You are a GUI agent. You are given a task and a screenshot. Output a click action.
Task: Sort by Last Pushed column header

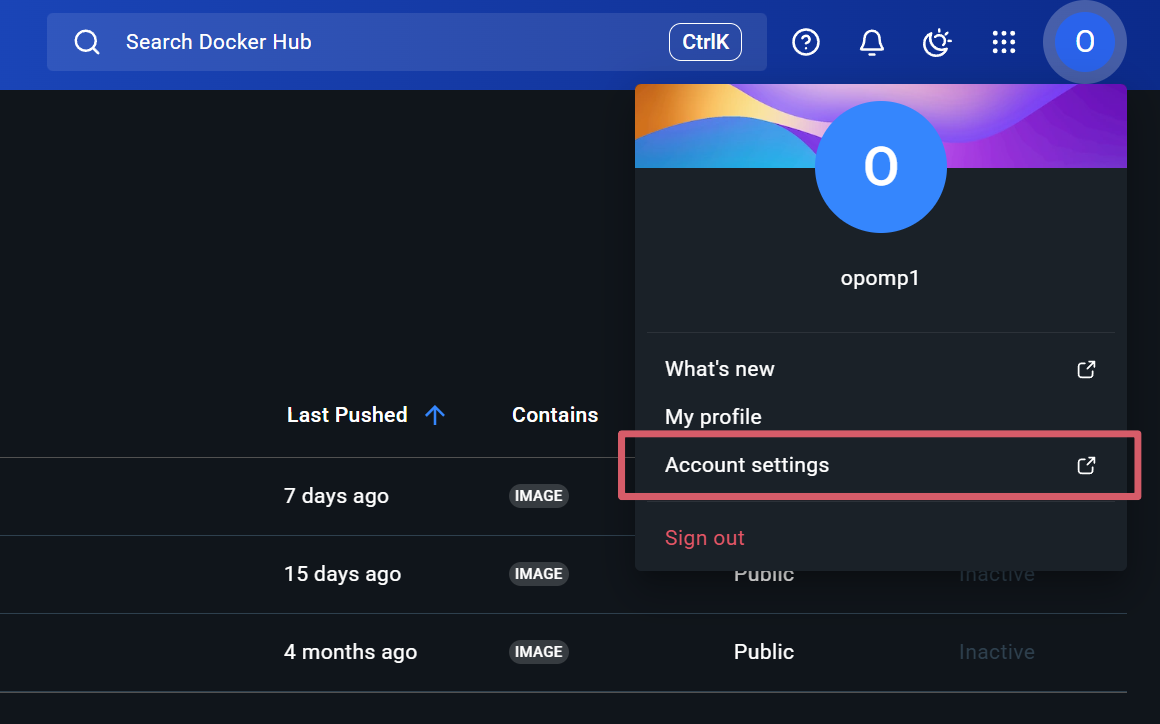pos(347,415)
